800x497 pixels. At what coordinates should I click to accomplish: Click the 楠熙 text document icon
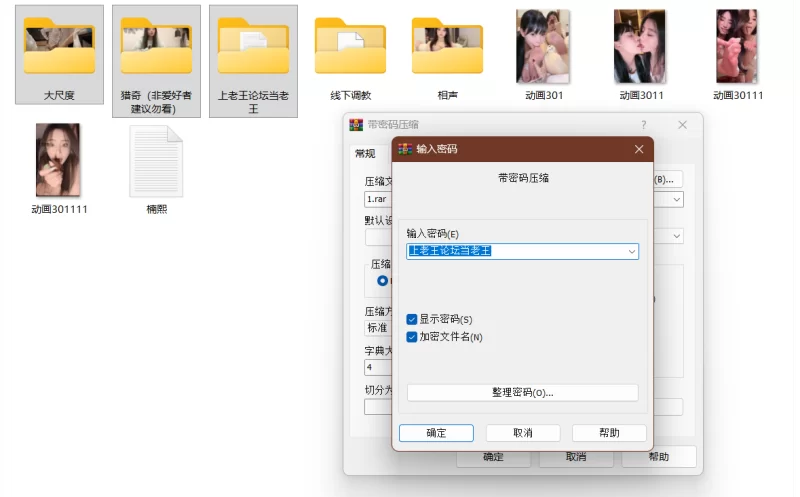pyautogui.click(x=156, y=162)
